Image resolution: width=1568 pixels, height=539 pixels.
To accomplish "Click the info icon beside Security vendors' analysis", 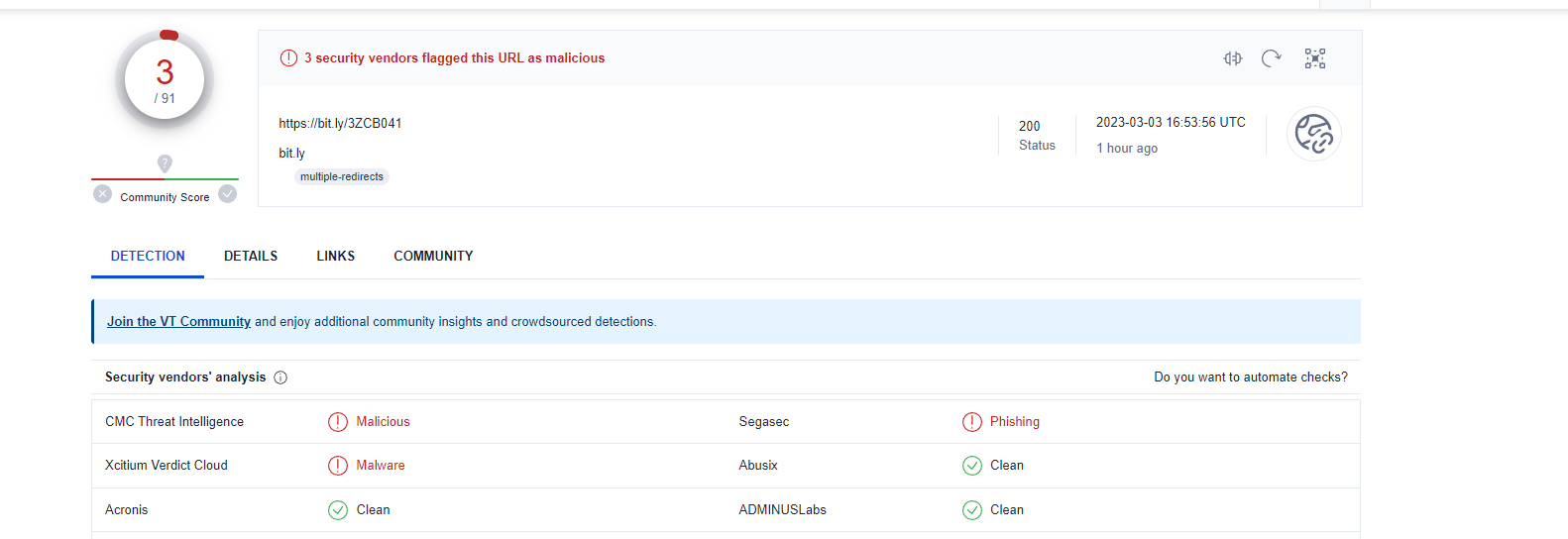I will (x=280, y=377).
